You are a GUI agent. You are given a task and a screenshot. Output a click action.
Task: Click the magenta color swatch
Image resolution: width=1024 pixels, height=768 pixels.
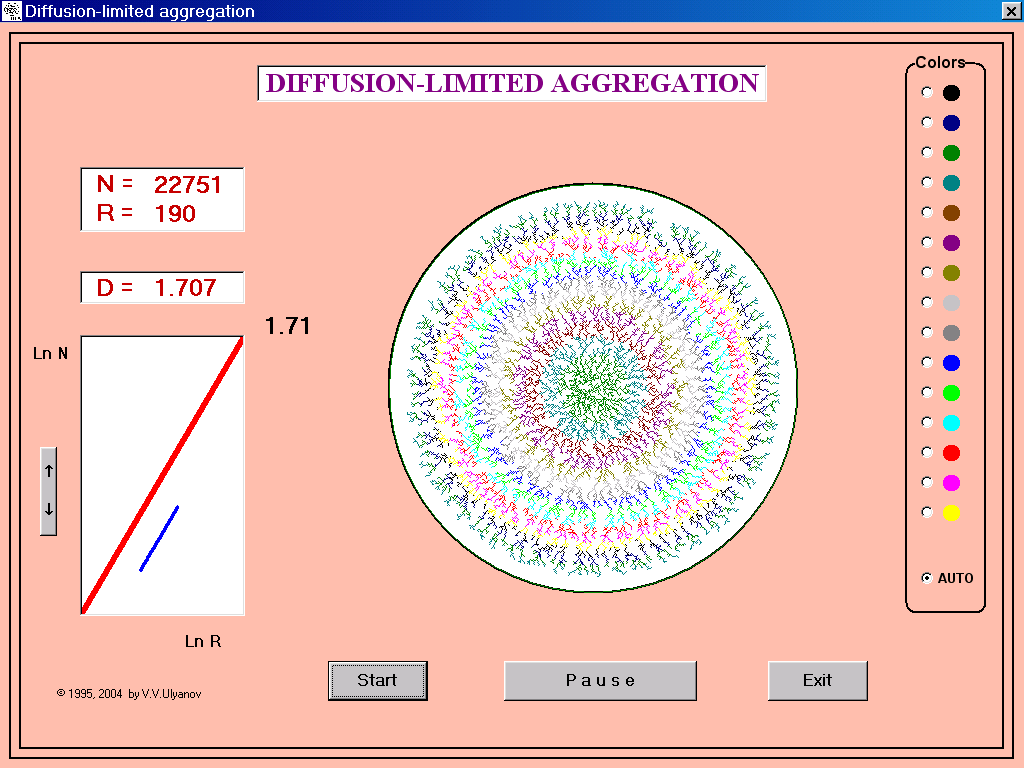(951, 483)
